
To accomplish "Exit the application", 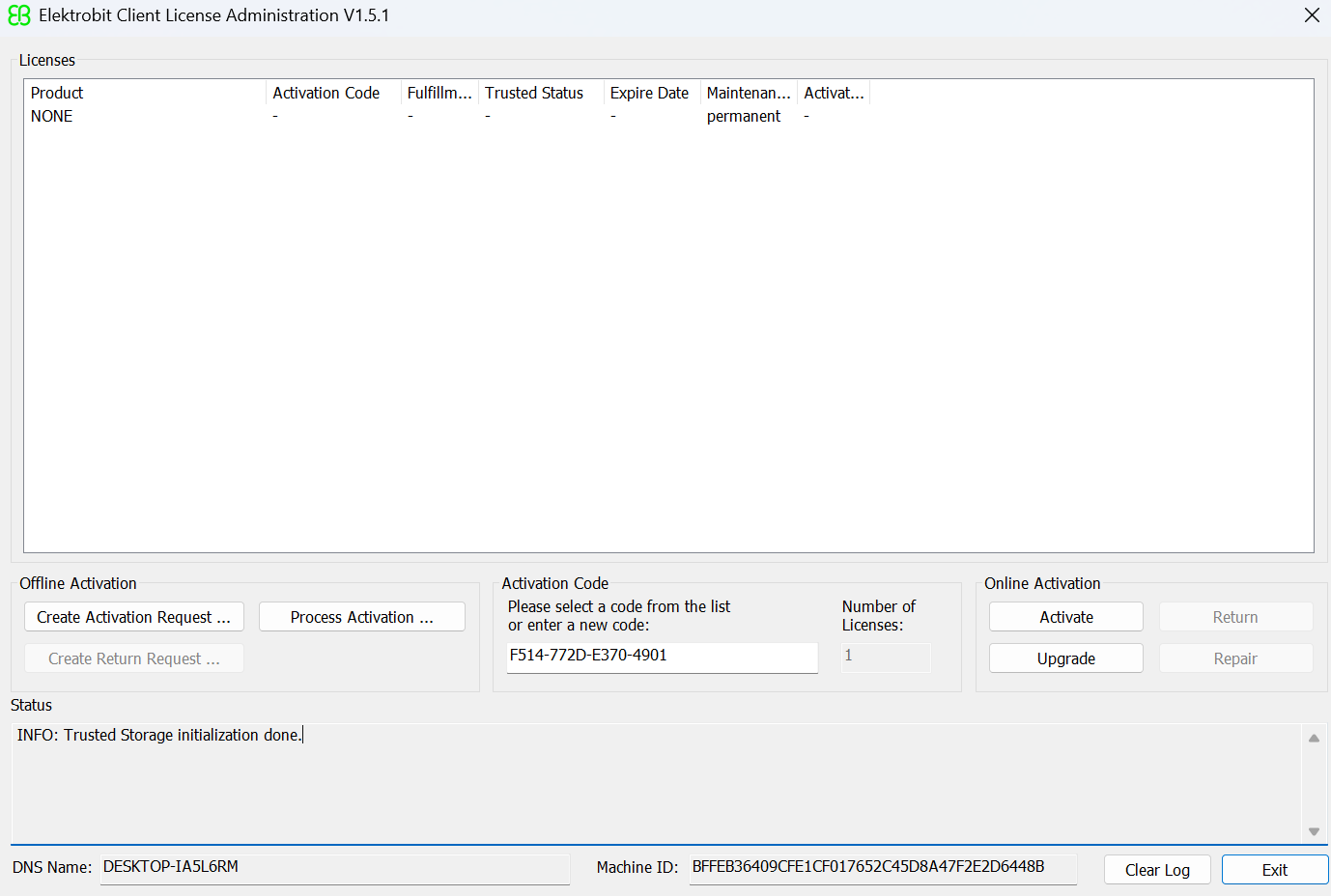I will (x=1275, y=870).
